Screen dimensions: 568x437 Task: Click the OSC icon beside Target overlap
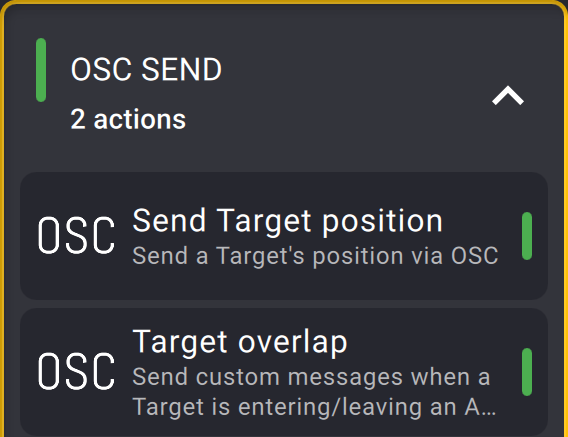76,371
